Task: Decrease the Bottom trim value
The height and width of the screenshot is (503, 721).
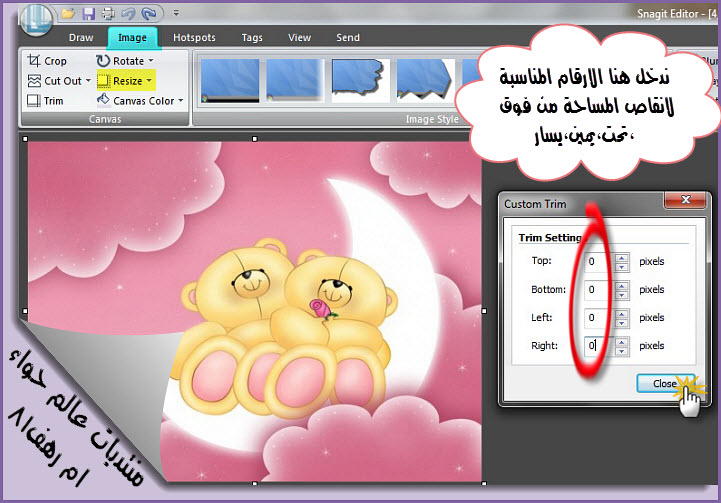Action: click(x=621, y=294)
